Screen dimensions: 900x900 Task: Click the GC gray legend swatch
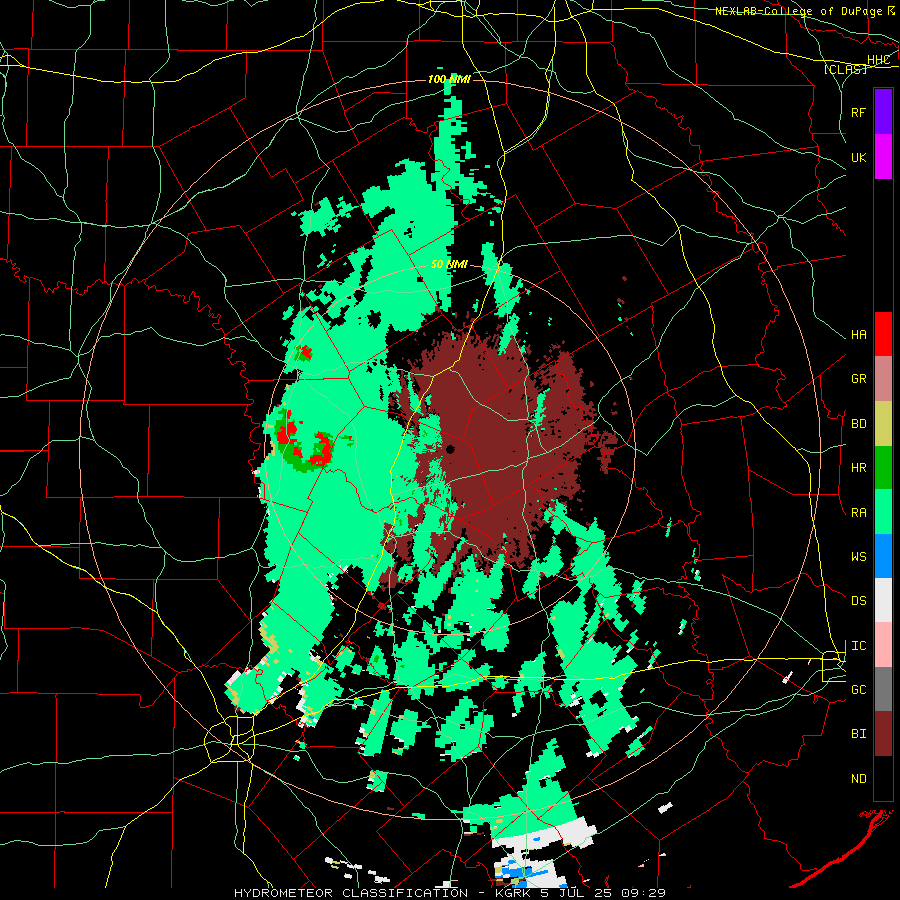click(883, 689)
